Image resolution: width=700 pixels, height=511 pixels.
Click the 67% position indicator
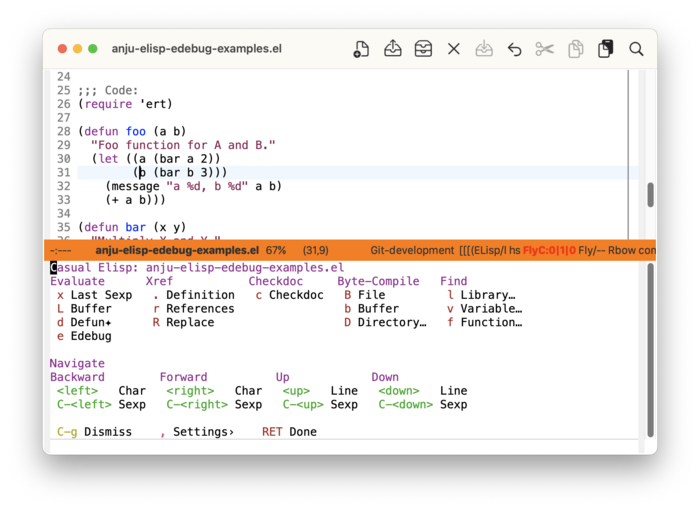coord(276,250)
